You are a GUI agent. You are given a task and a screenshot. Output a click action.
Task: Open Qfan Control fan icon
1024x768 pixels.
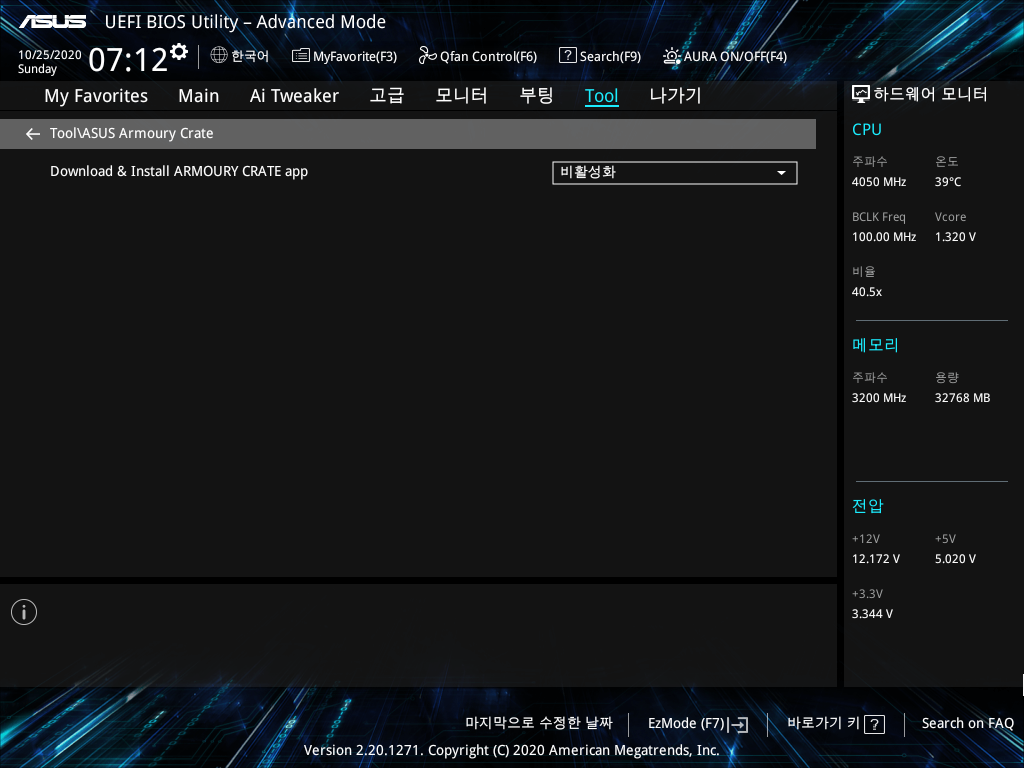pos(427,56)
